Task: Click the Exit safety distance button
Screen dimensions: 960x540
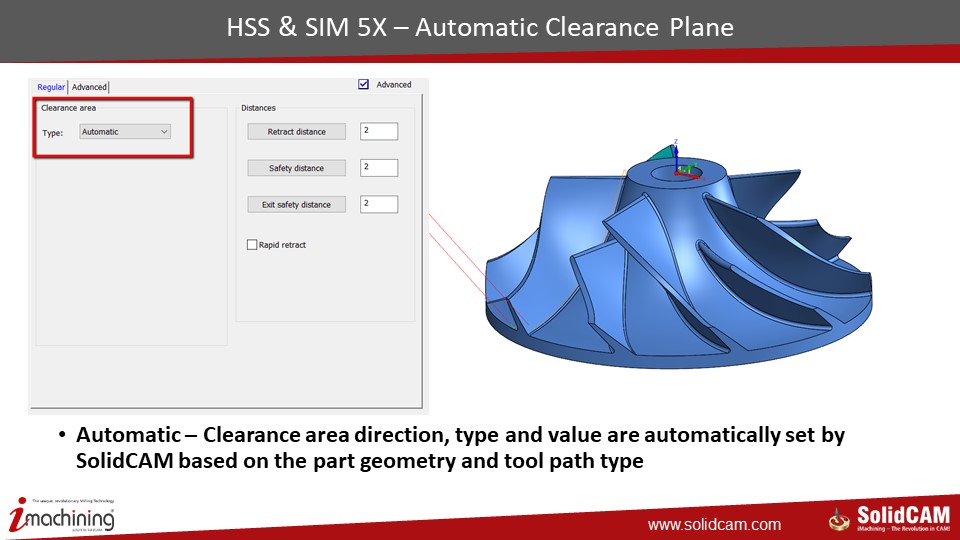Action: [x=296, y=204]
